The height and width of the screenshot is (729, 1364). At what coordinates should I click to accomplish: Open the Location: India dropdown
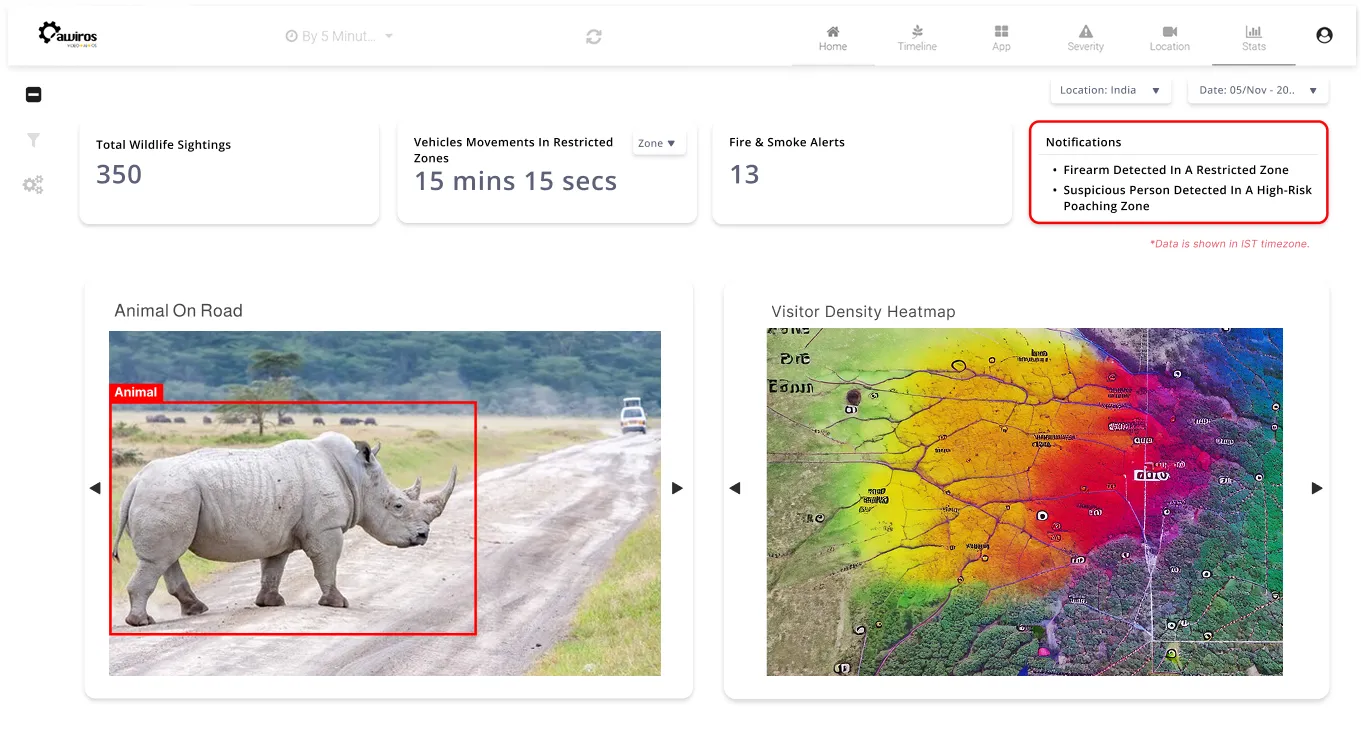pos(1109,90)
